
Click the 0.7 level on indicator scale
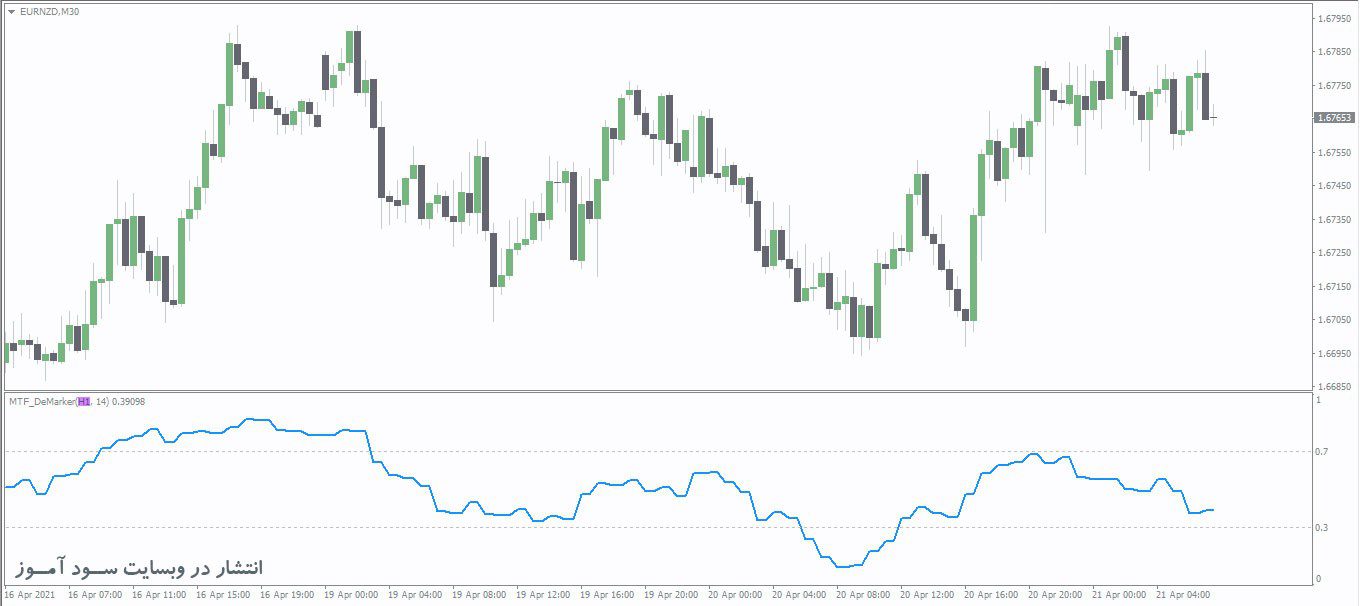(1322, 452)
